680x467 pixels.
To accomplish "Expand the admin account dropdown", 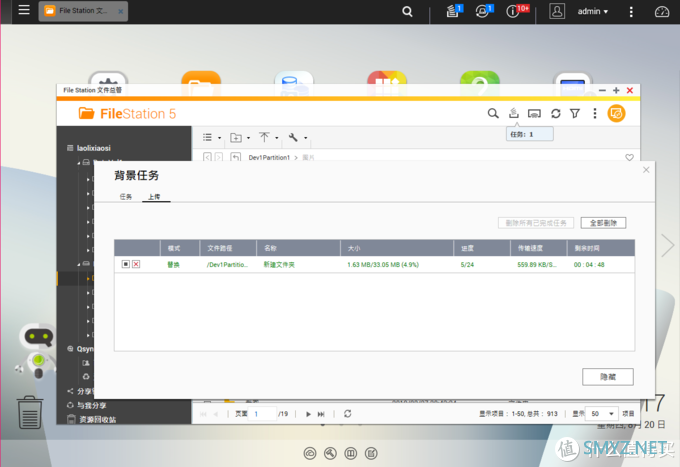I will click(592, 12).
